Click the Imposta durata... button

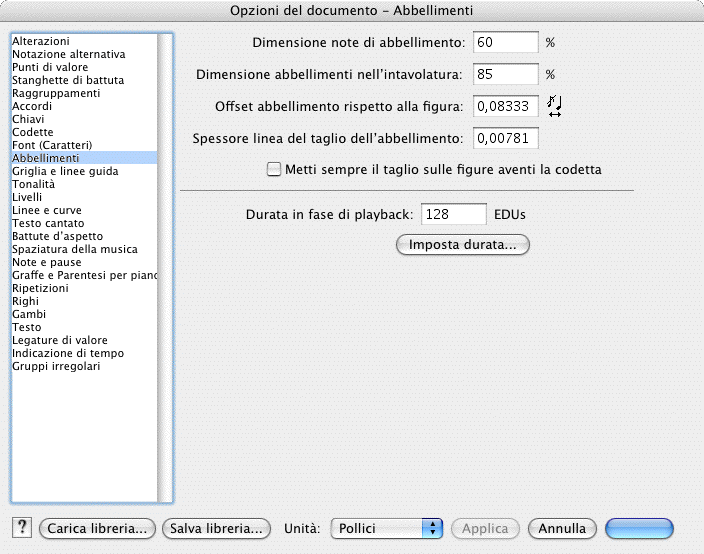pyautogui.click(x=463, y=245)
